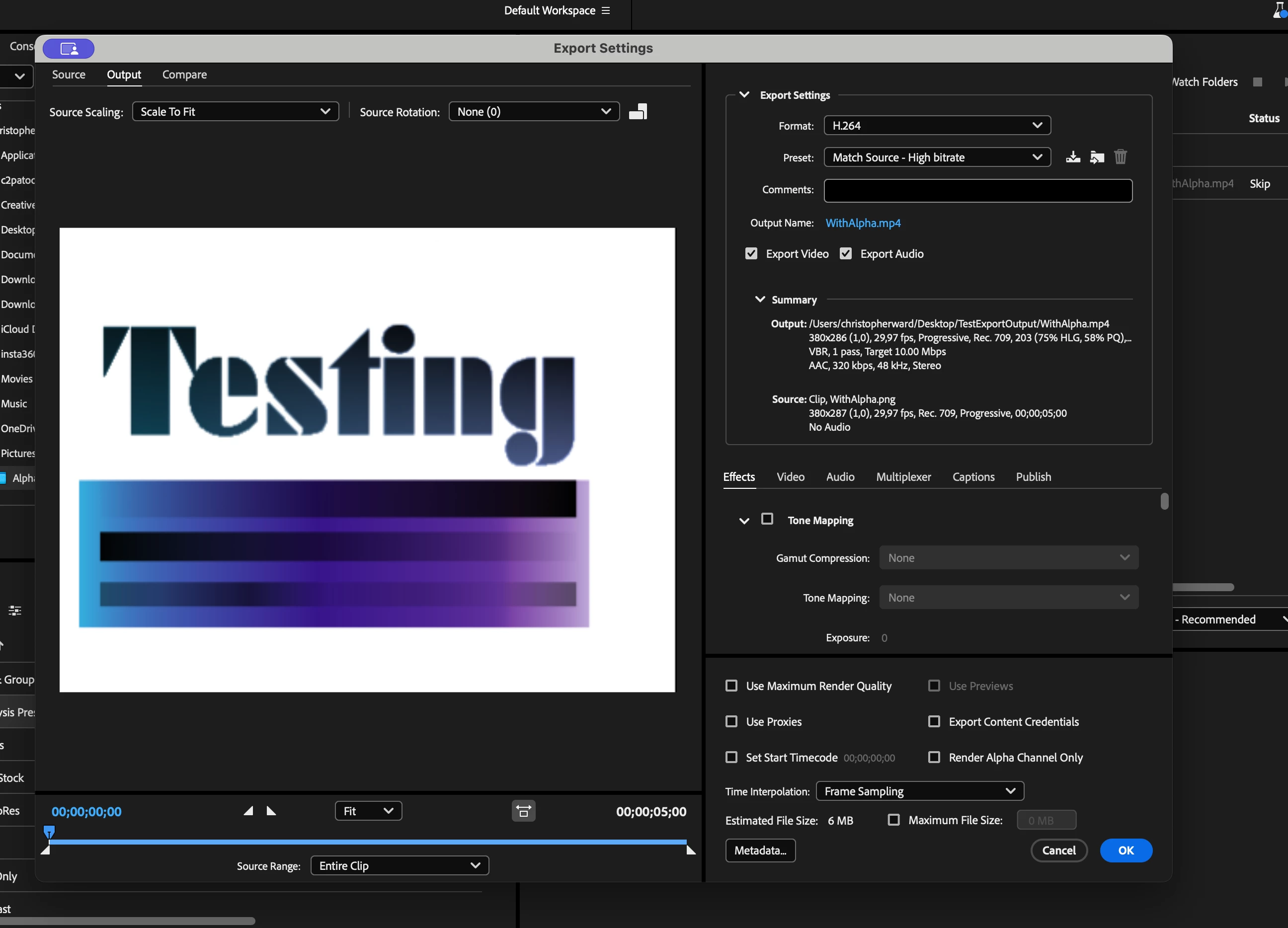Click the Set Out Point marker
The width and height of the screenshot is (1288, 928).
[x=271, y=811]
